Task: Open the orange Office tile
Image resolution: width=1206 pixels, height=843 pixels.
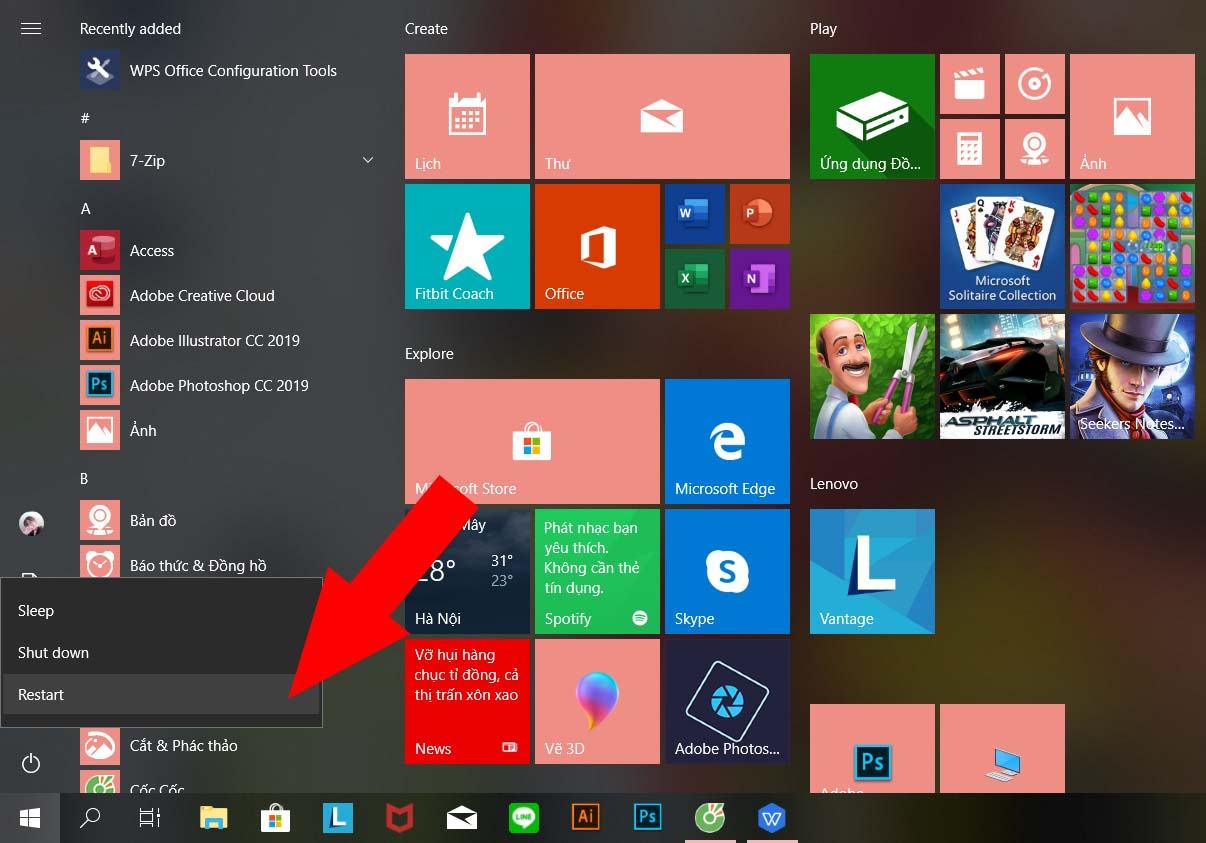Action: [x=597, y=246]
